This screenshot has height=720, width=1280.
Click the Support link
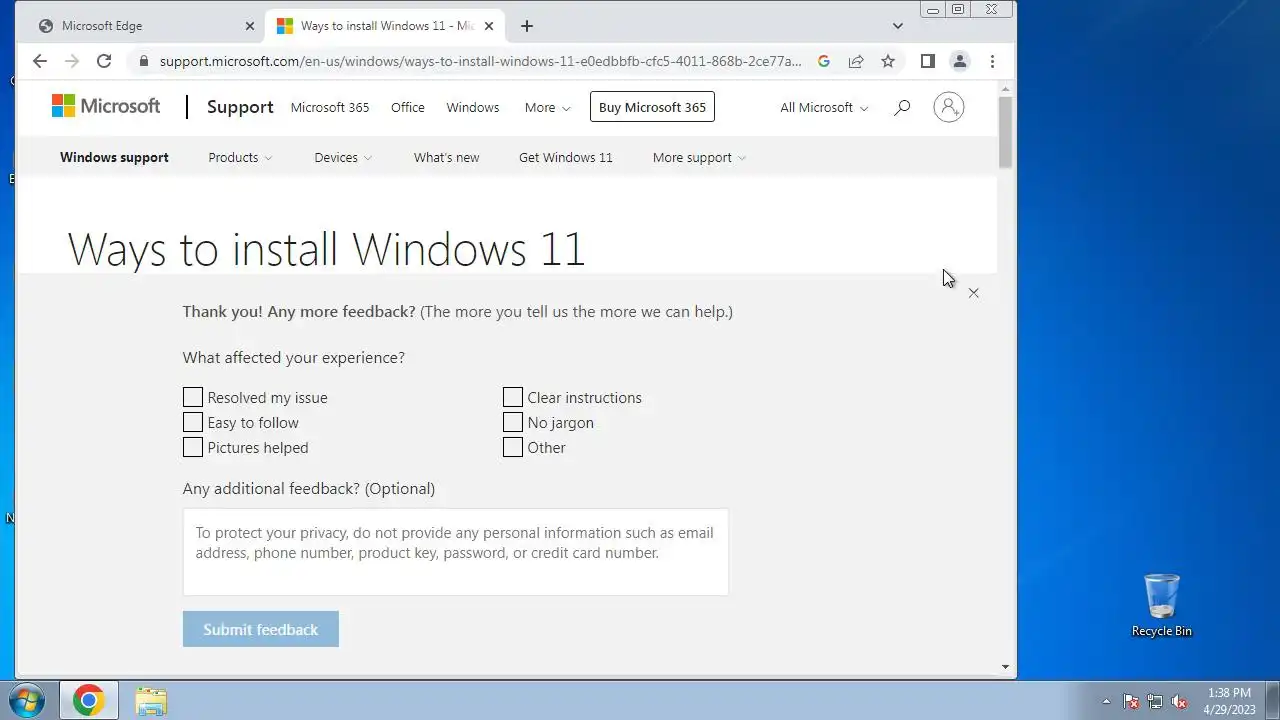pos(240,107)
